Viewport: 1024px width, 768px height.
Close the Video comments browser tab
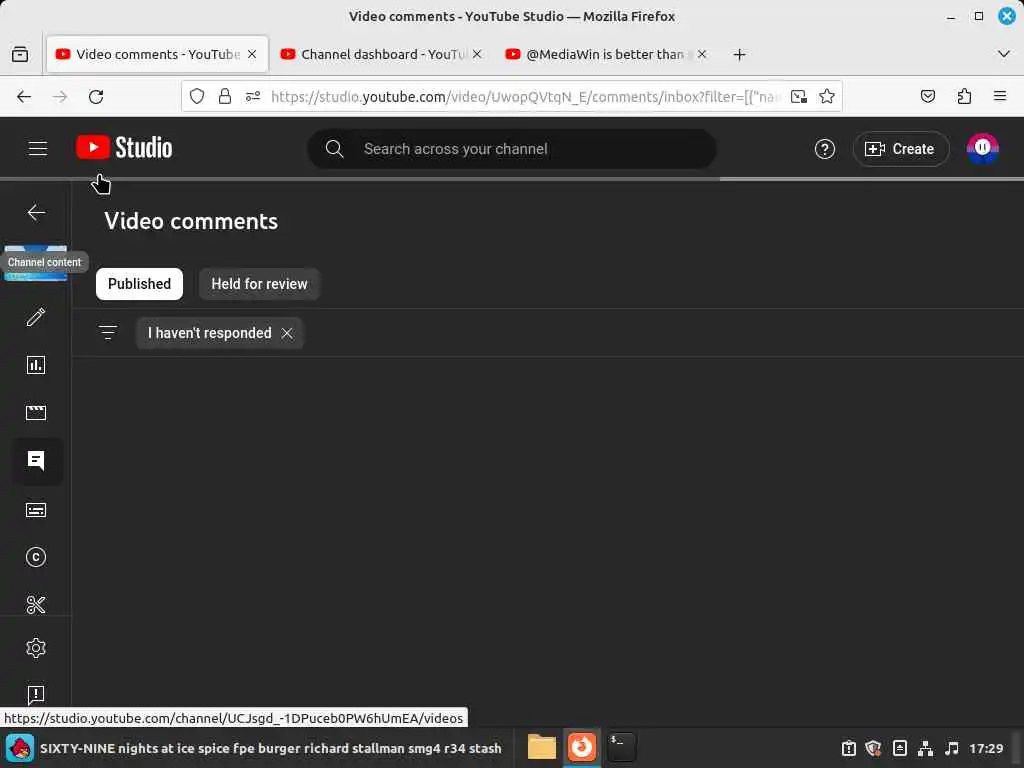[252, 54]
